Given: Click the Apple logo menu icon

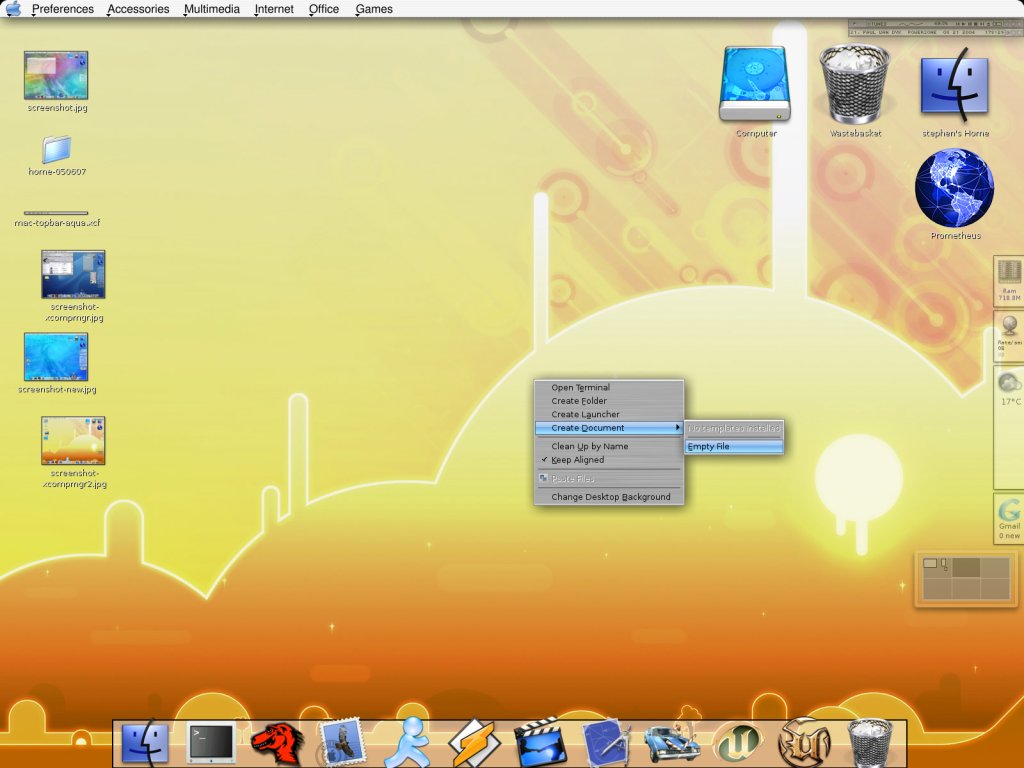Looking at the screenshot, I should (13, 8).
